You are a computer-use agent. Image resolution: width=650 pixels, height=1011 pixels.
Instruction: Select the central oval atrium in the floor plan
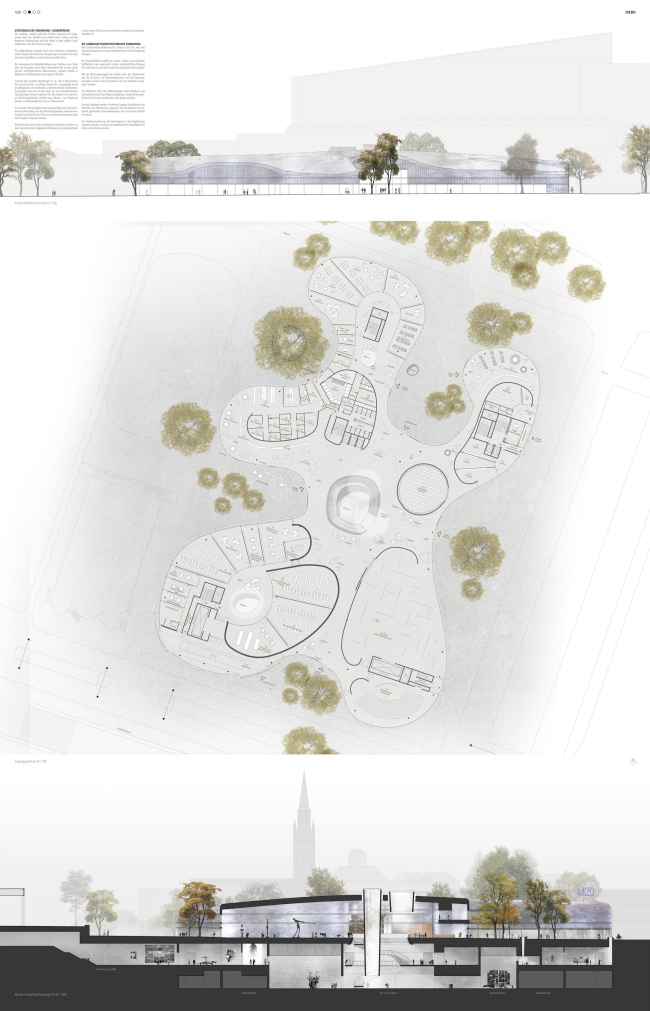tap(353, 497)
